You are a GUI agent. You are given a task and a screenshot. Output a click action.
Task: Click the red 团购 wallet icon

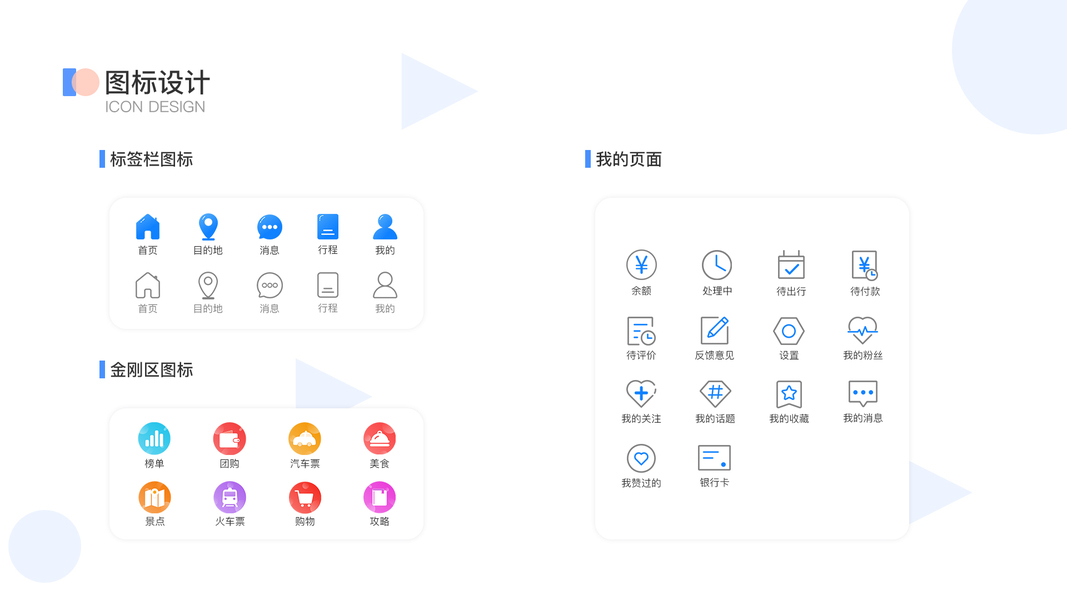(229, 439)
